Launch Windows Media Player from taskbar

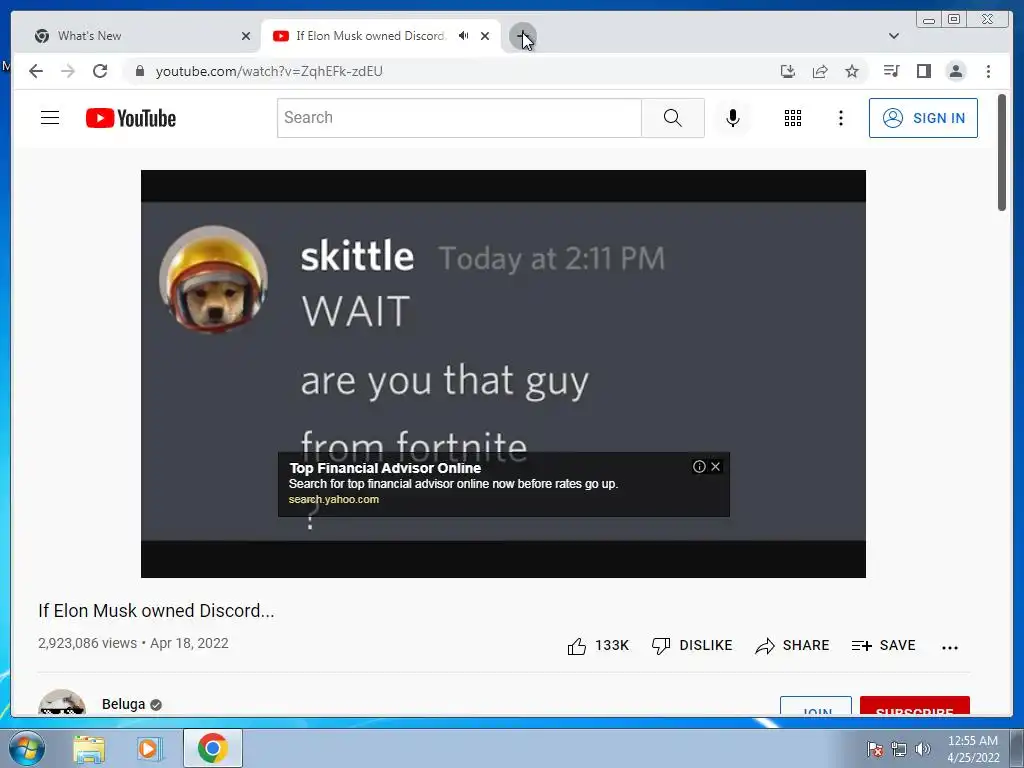click(x=150, y=749)
